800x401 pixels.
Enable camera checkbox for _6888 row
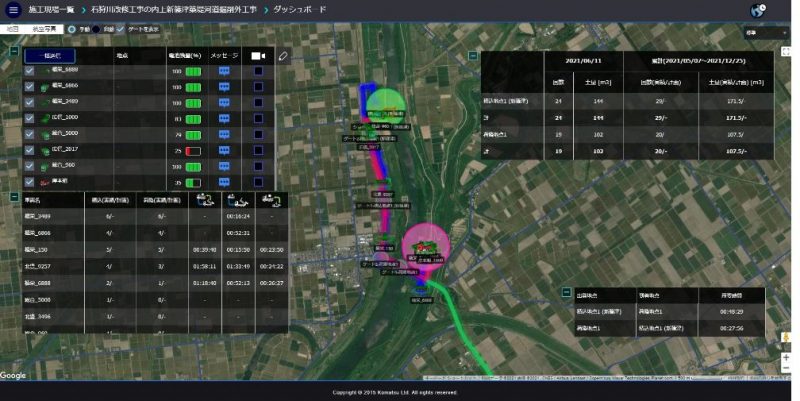tap(259, 71)
